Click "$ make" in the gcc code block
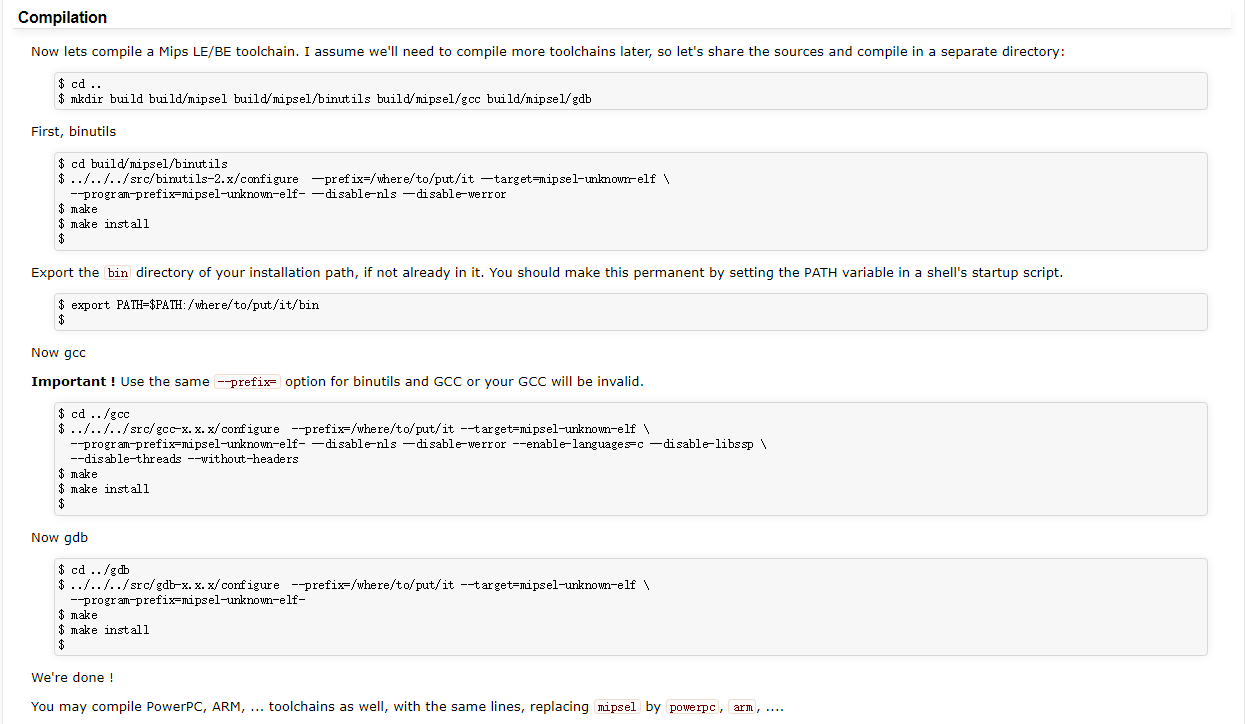Screen dimensions: 1245x724 click(78, 474)
